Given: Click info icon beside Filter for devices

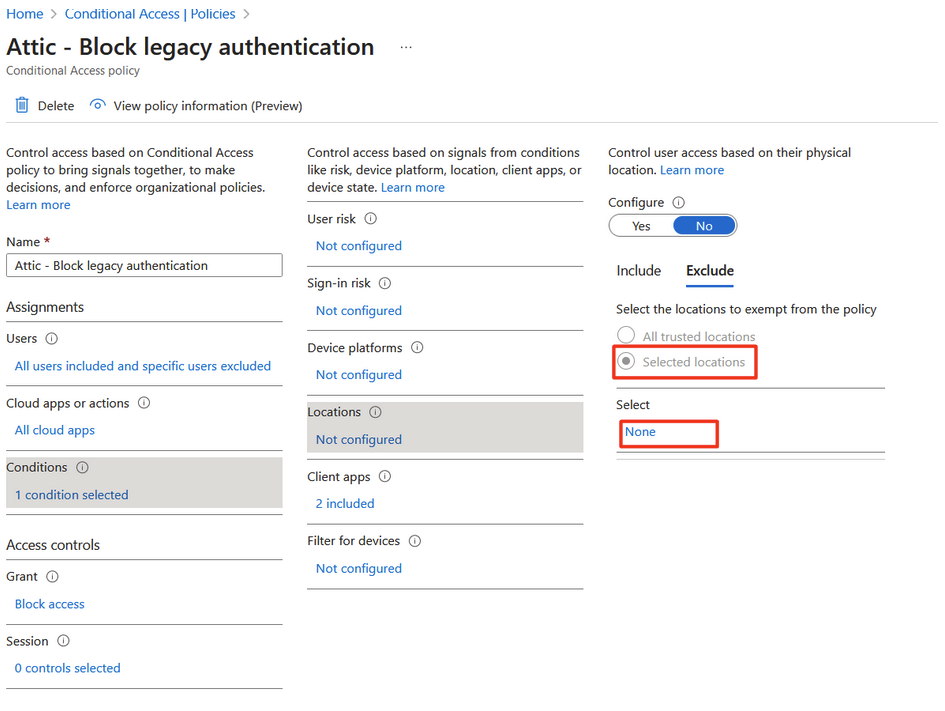Looking at the screenshot, I should click(x=415, y=541).
